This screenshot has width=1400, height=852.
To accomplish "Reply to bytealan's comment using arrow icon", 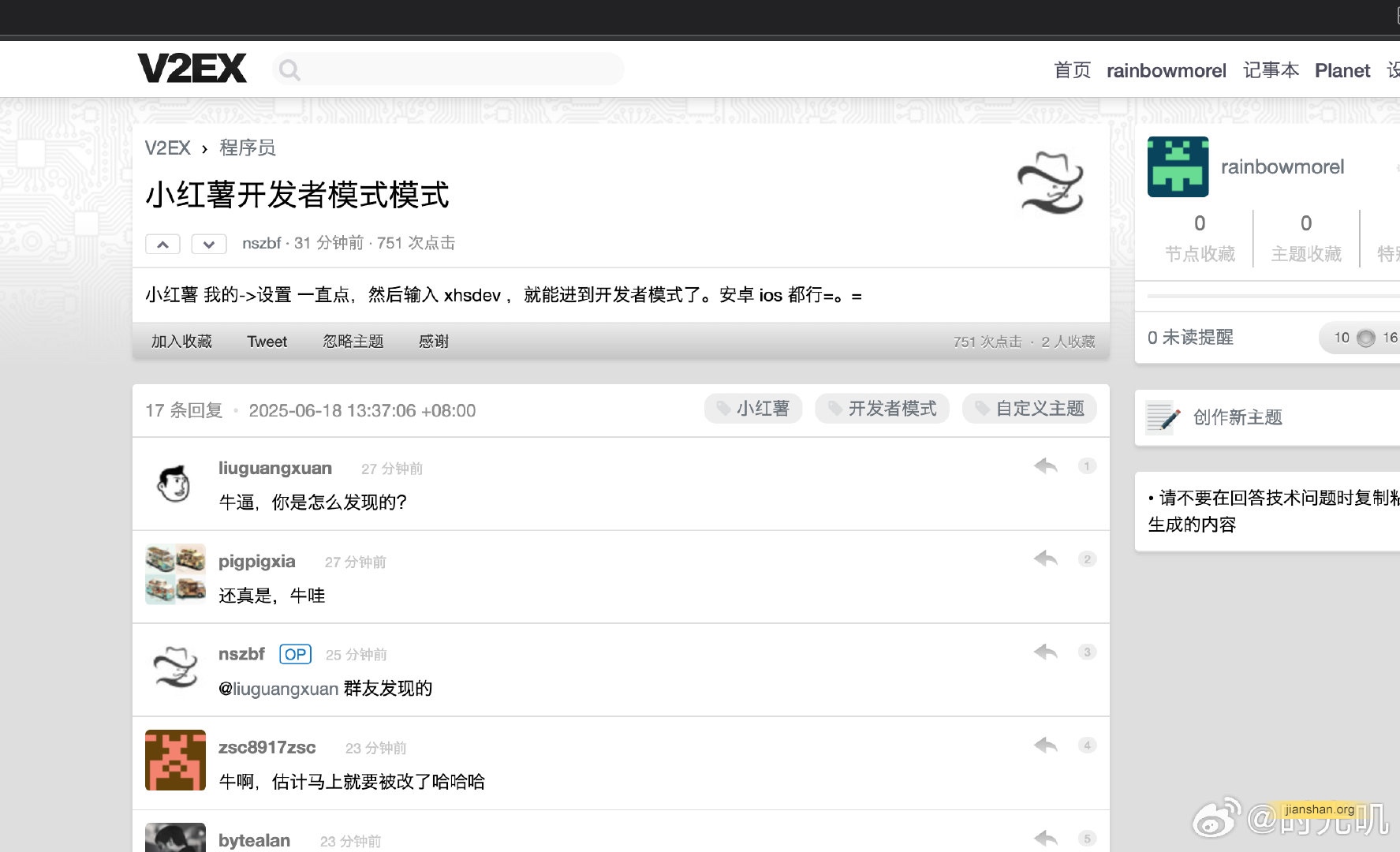I will (x=1046, y=838).
